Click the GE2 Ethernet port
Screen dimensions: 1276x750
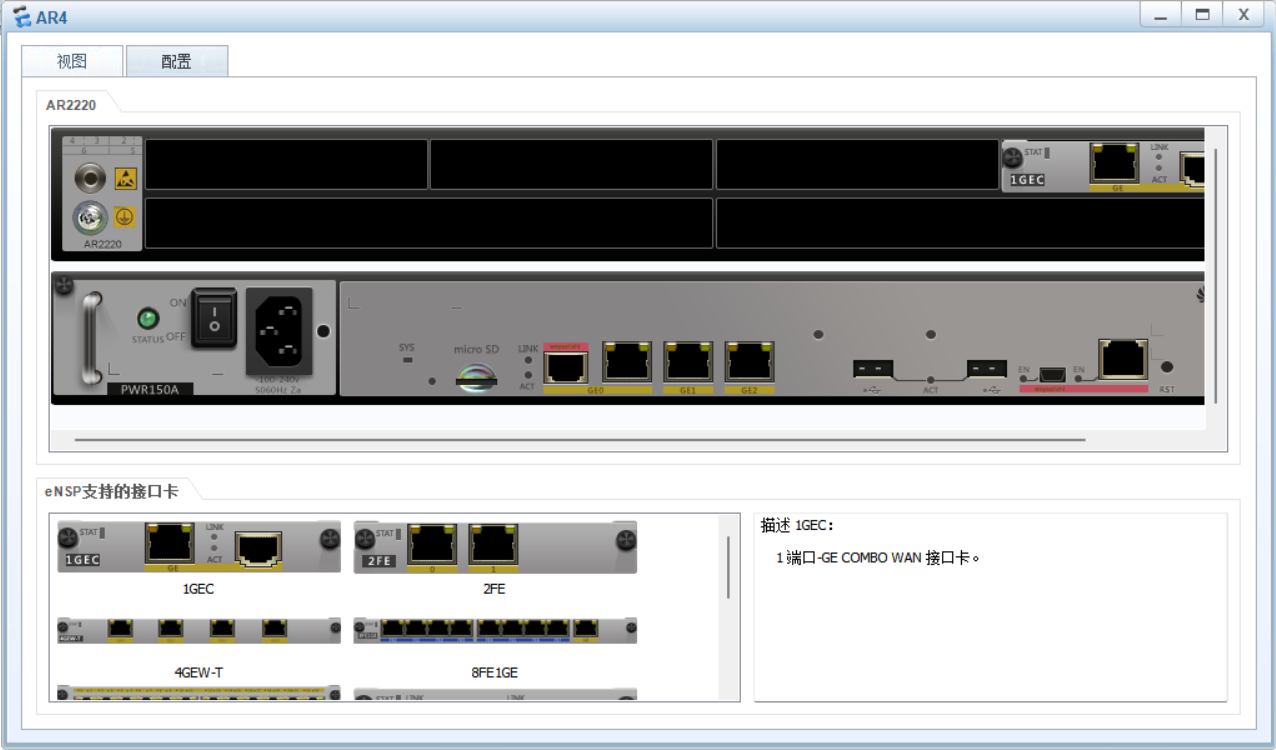click(x=749, y=362)
